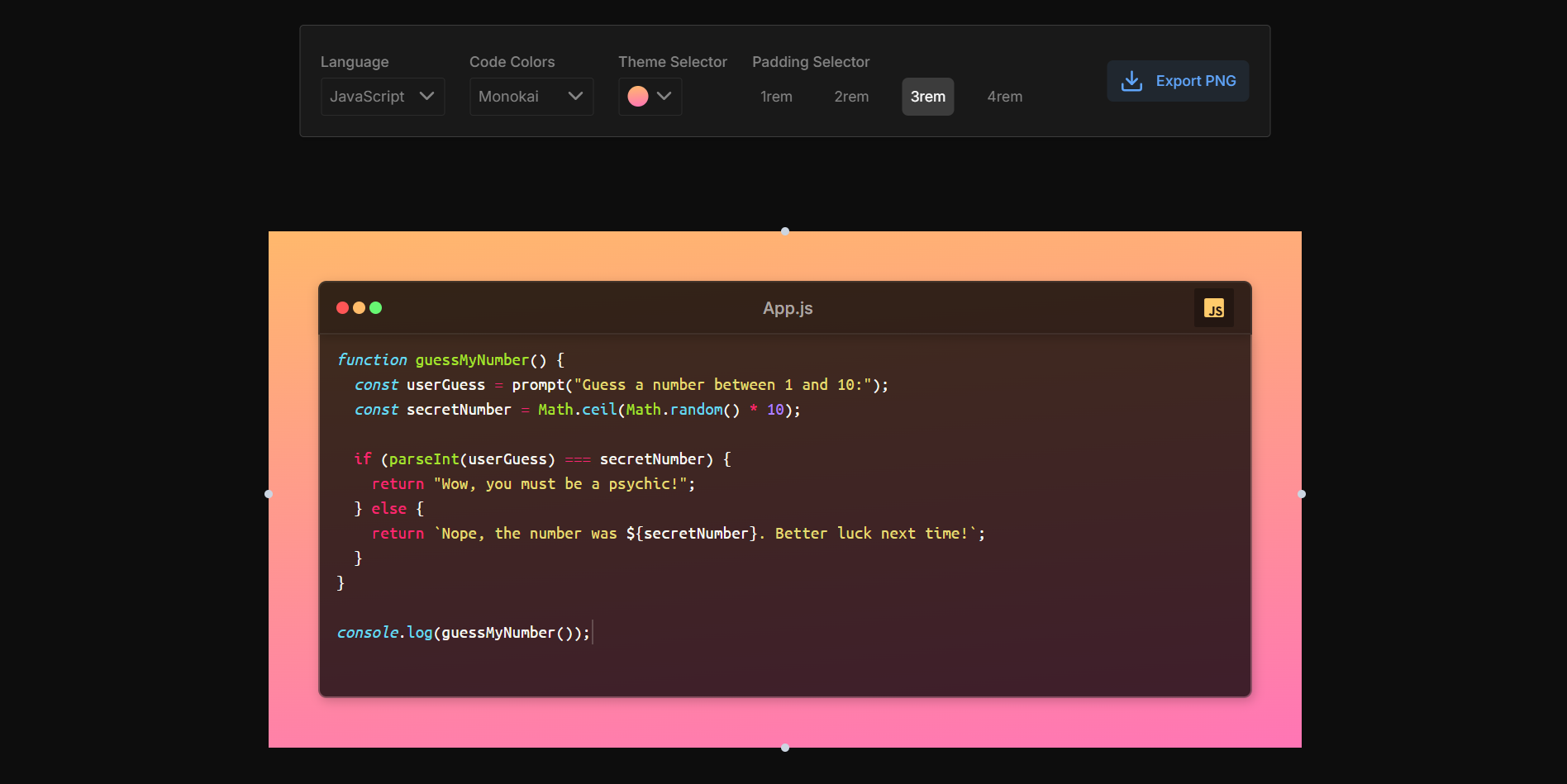Switch padding to 4rem
Screen dimensions: 1567x784
click(1004, 96)
